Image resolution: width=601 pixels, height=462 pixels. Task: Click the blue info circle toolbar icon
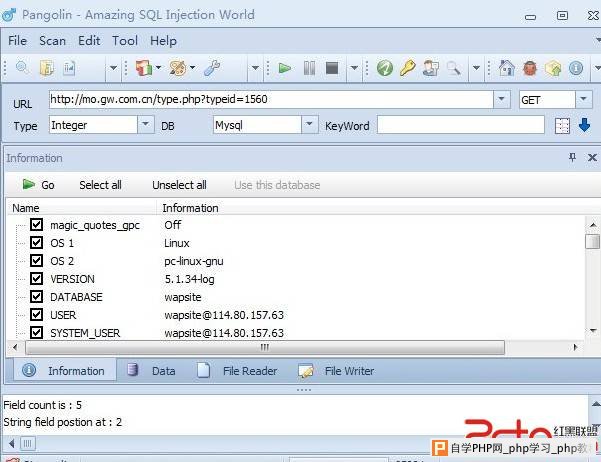pos(576,68)
